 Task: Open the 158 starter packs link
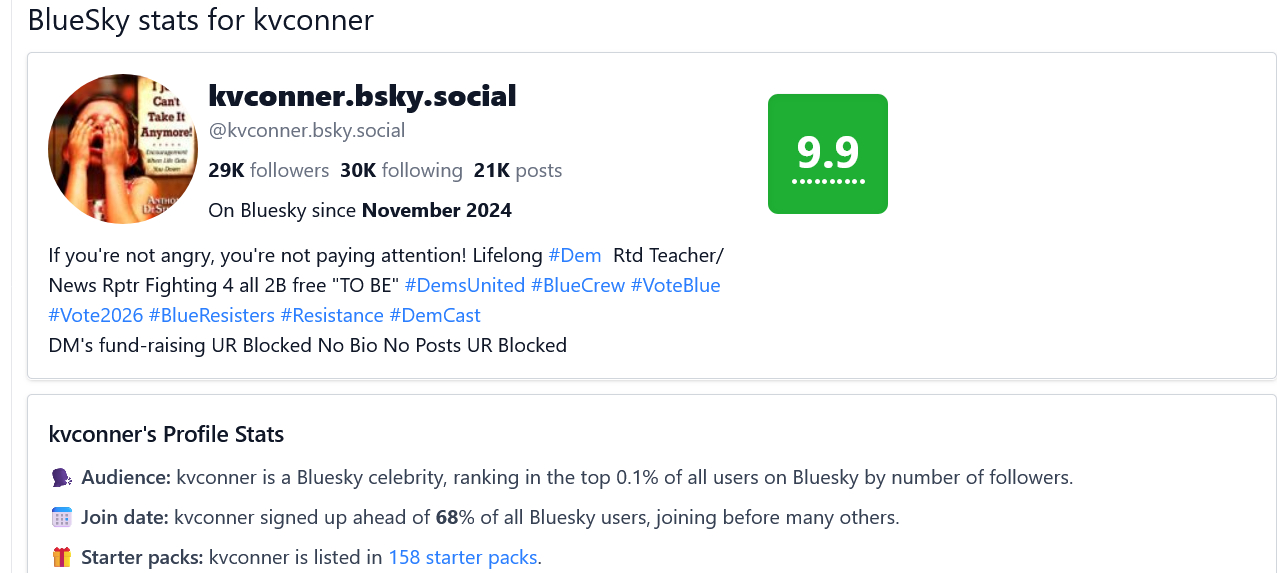463,558
